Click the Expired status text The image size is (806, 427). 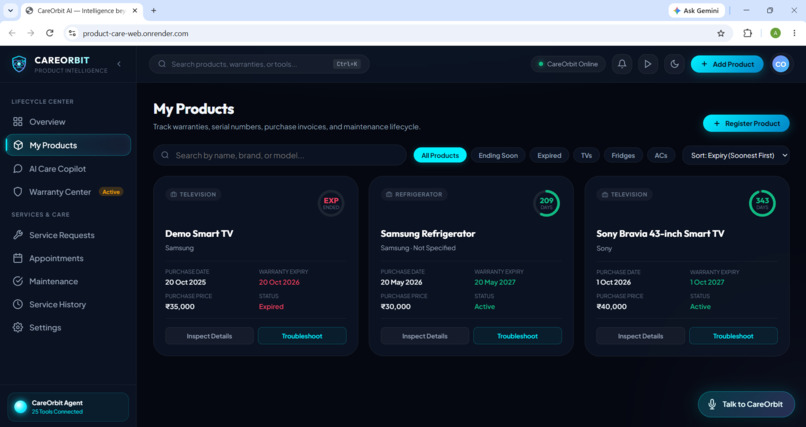[271, 307]
